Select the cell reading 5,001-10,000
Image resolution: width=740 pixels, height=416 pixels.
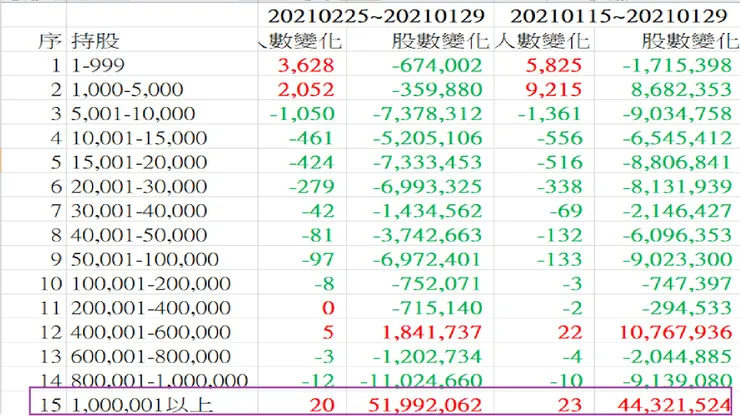click(x=133, y=114)
